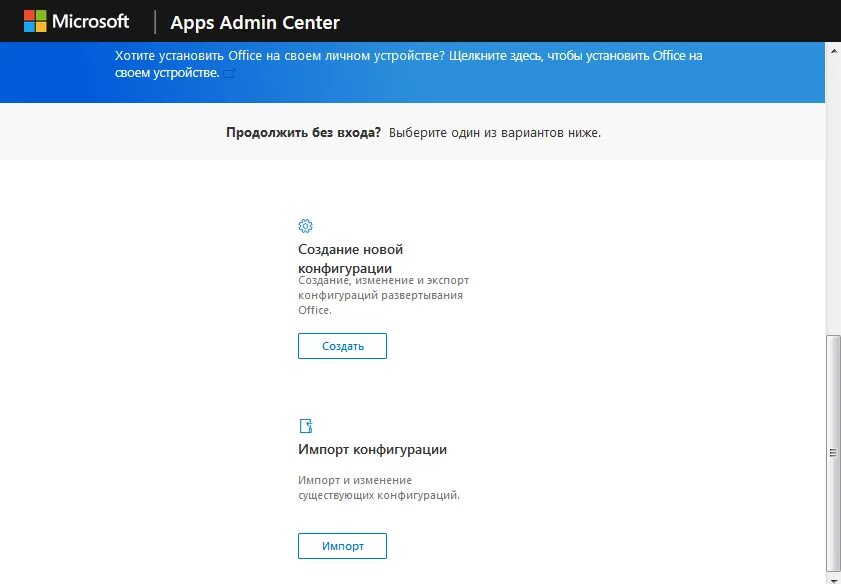Viewport: 841px width, 584px height.
Task: Click the 'Импорт и изменение существующих конфигураций.' description
Action: (x=379, y=487)
